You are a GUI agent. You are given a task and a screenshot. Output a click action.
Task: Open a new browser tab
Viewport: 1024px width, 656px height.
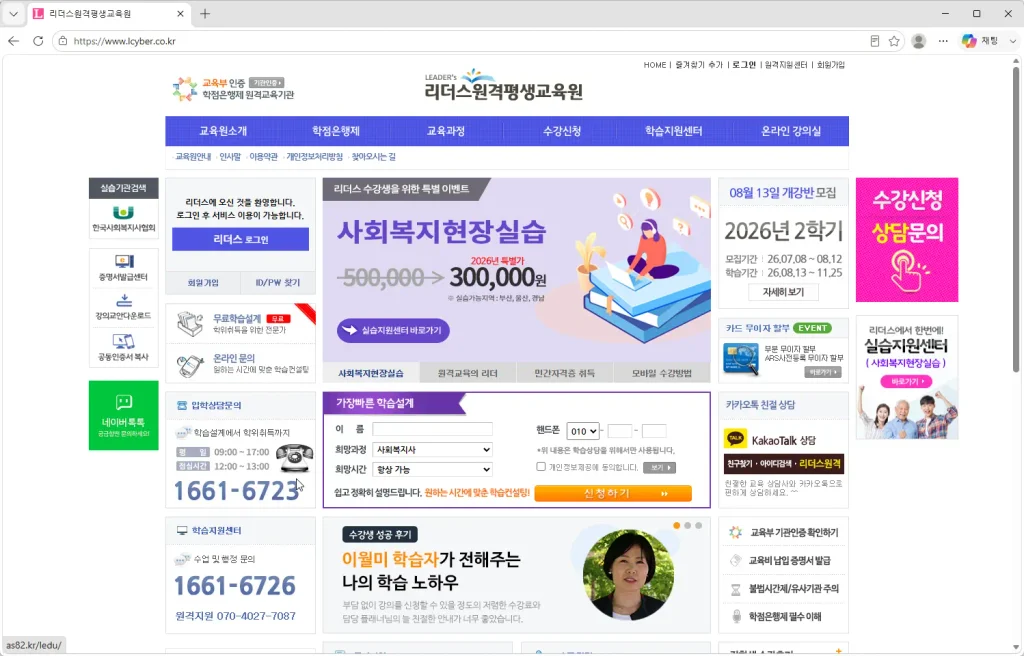click(205, 14)
